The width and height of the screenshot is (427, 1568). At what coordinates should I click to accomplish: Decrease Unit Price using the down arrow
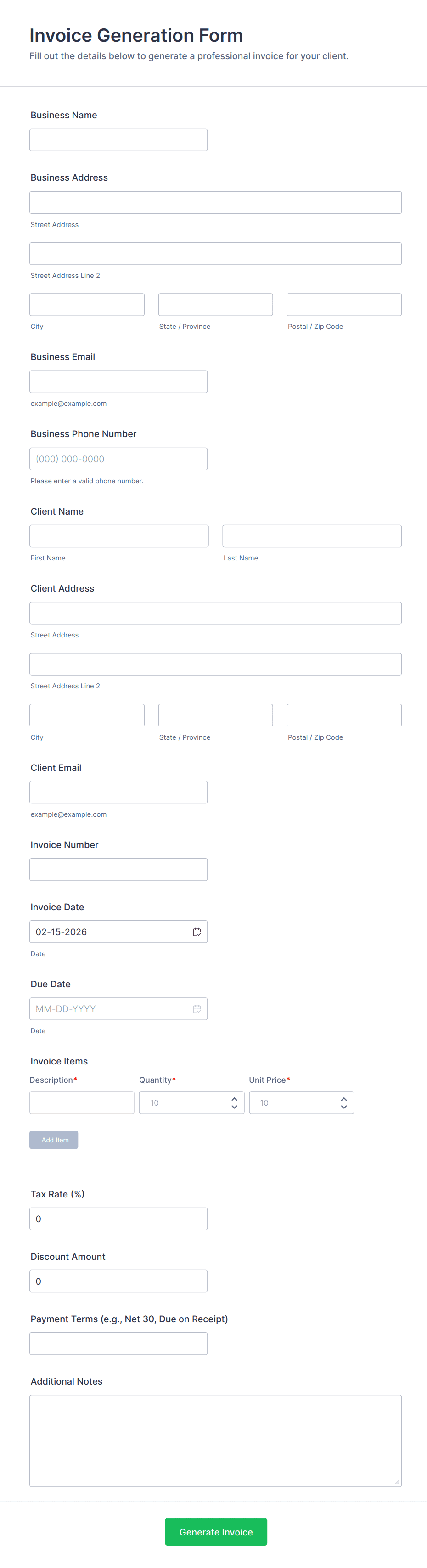tap(343, 1107)
